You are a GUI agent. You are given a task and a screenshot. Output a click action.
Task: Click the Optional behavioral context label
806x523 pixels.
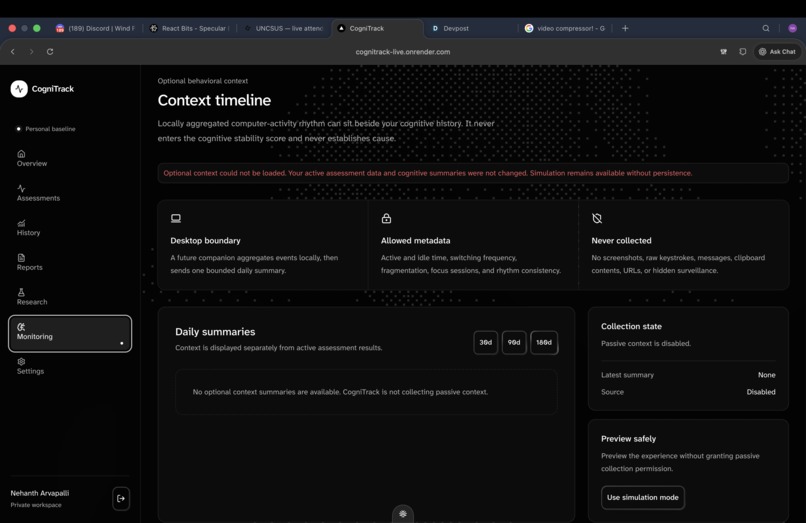[203, 81]
